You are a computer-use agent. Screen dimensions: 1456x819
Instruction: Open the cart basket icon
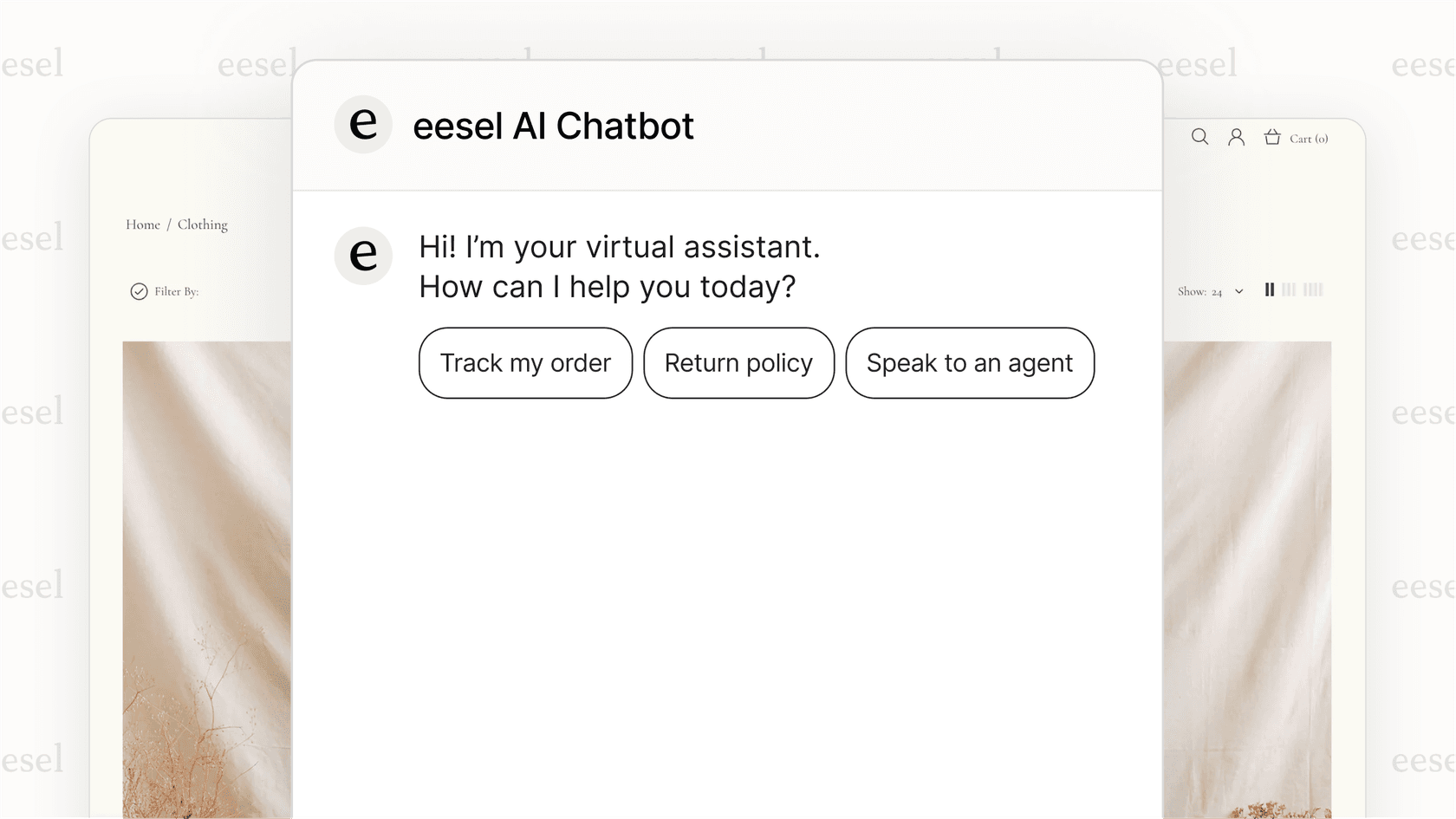pos(1271,137)
